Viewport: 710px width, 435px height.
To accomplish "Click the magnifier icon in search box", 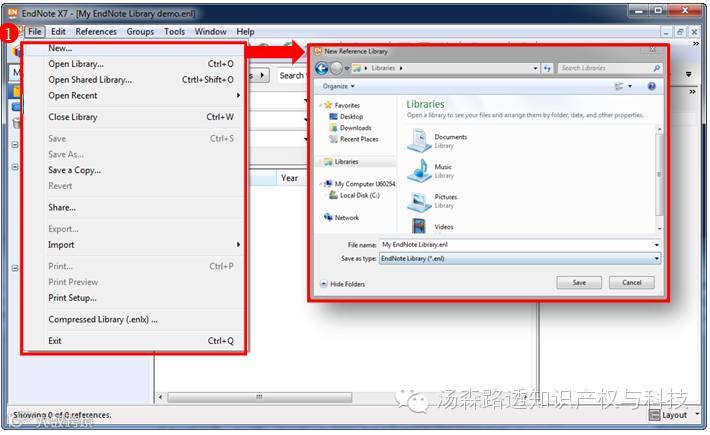I will [x=657, y=68].
